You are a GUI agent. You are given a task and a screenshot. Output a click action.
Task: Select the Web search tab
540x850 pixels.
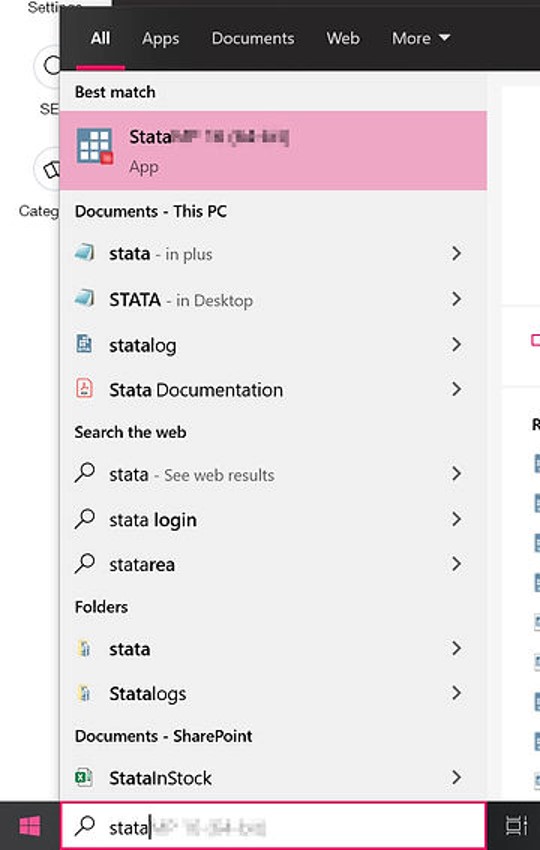[343, 38]
